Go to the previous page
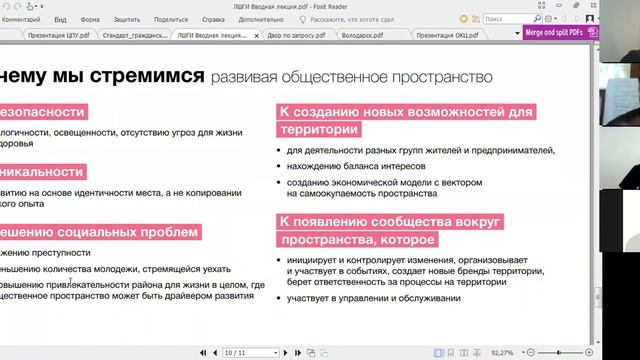Image resolution: width=640 pixels, height=360 pixels. coord(215,353)
